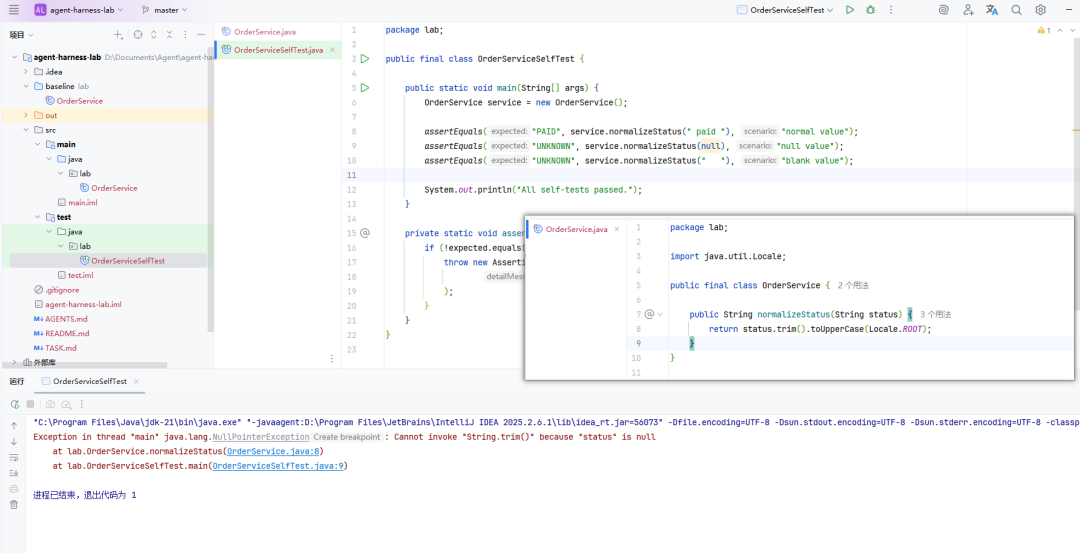Toggle scroll to end in the console
The width and height of the screenshot is (1080, 553).
pyautogui.click(x=14, y=473)
